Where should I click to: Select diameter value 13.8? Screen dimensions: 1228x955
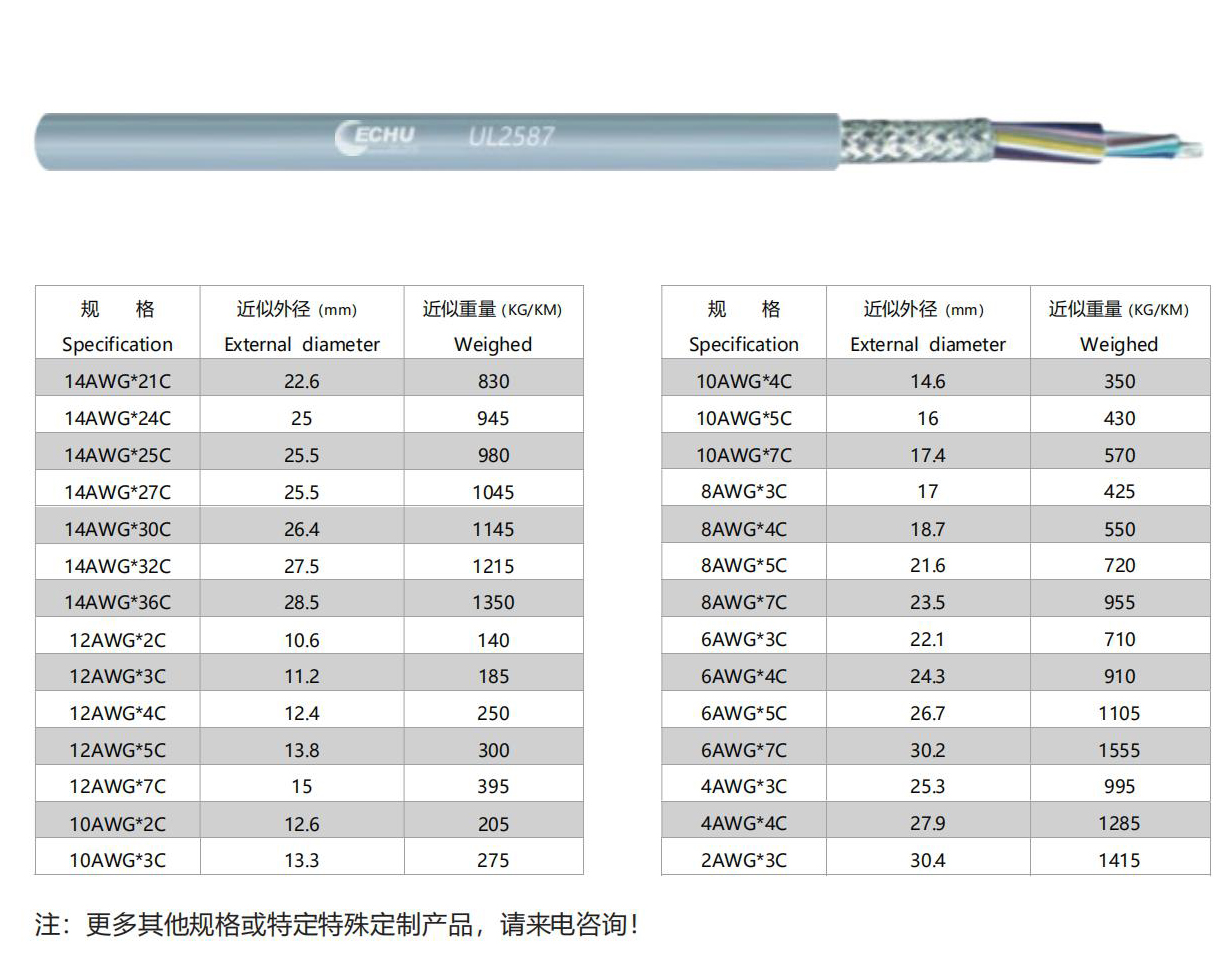pos(302,750)
